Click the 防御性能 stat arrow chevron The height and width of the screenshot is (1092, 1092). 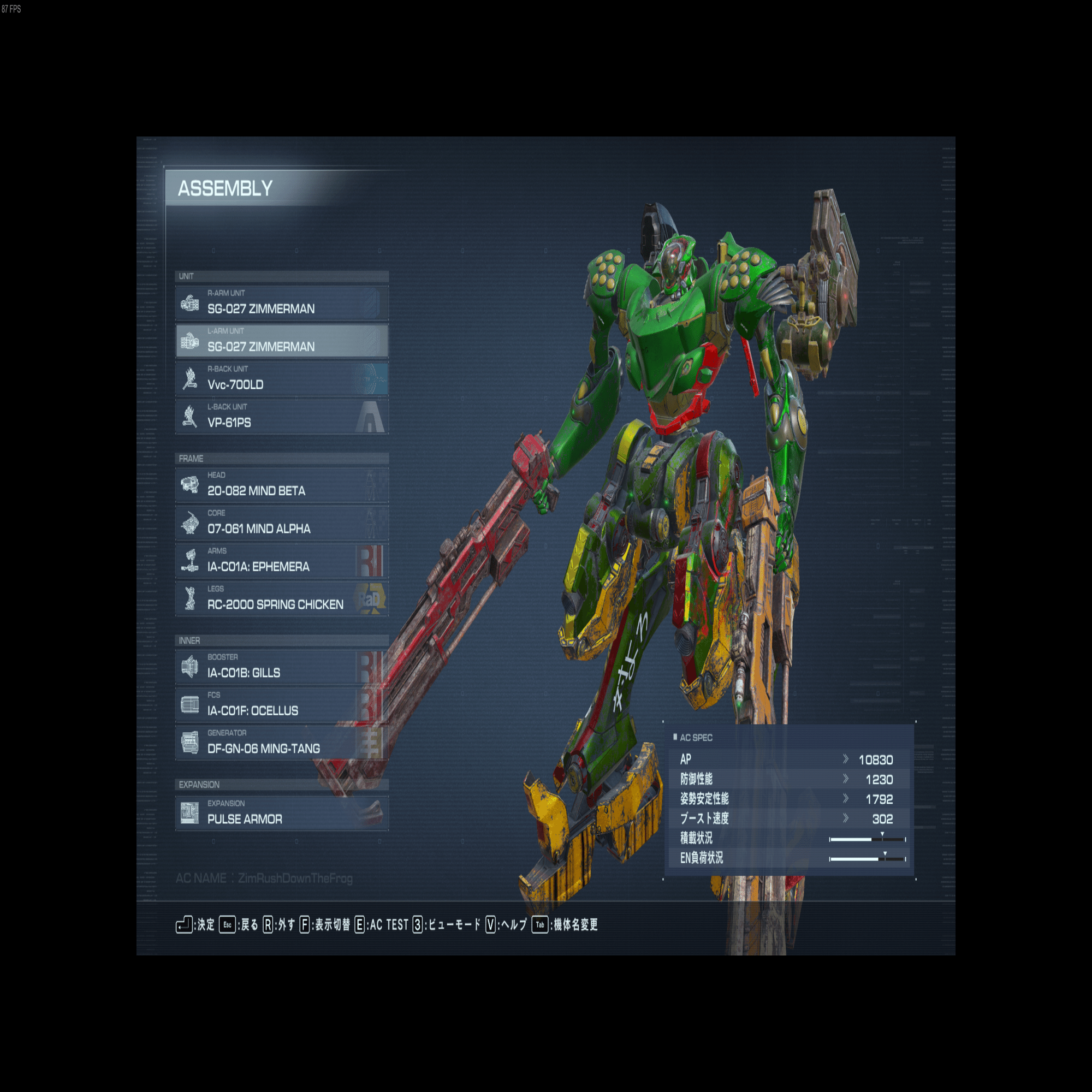point(846,779)
